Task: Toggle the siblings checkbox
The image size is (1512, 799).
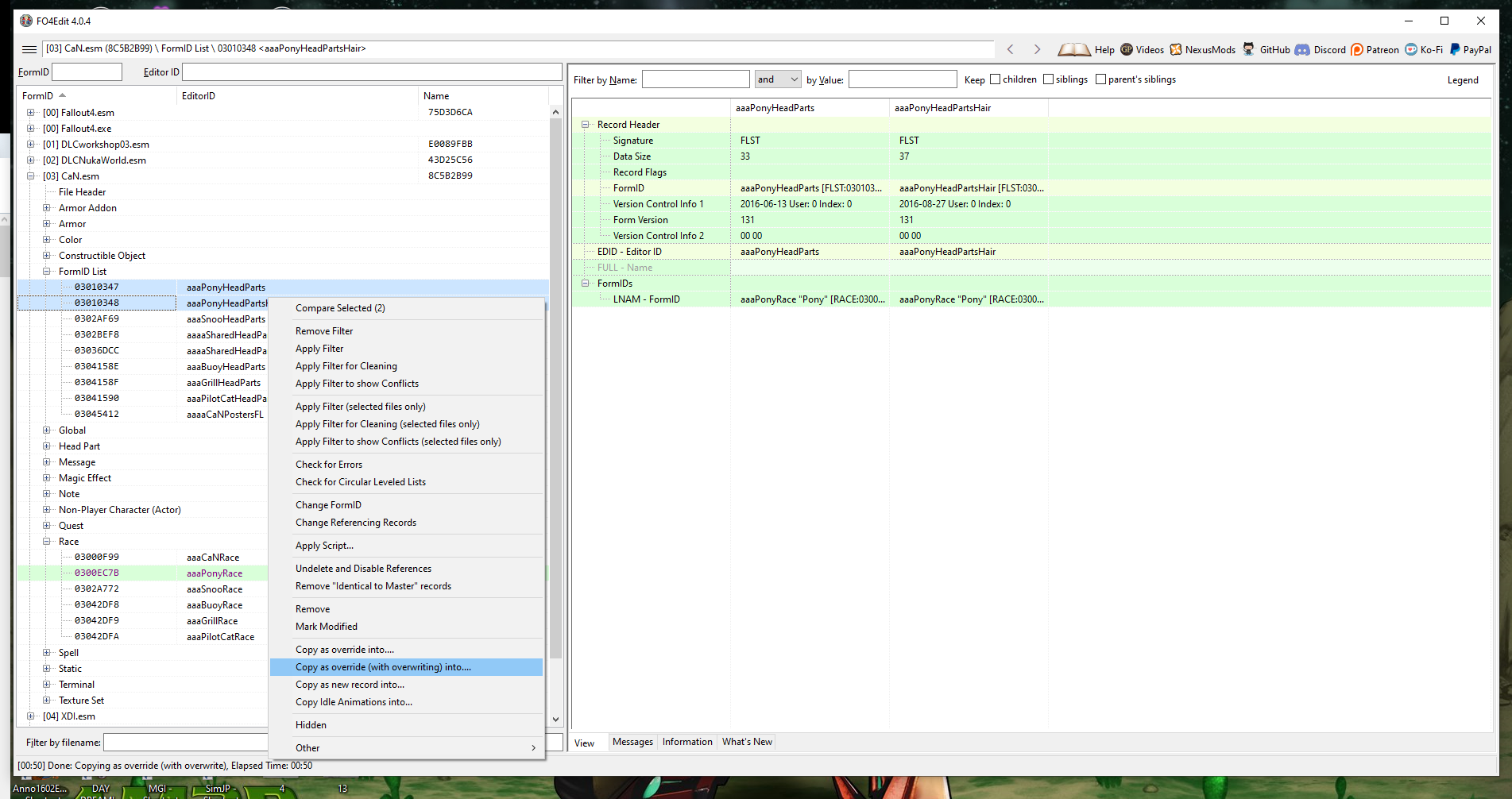Action: coord(1048,79)
